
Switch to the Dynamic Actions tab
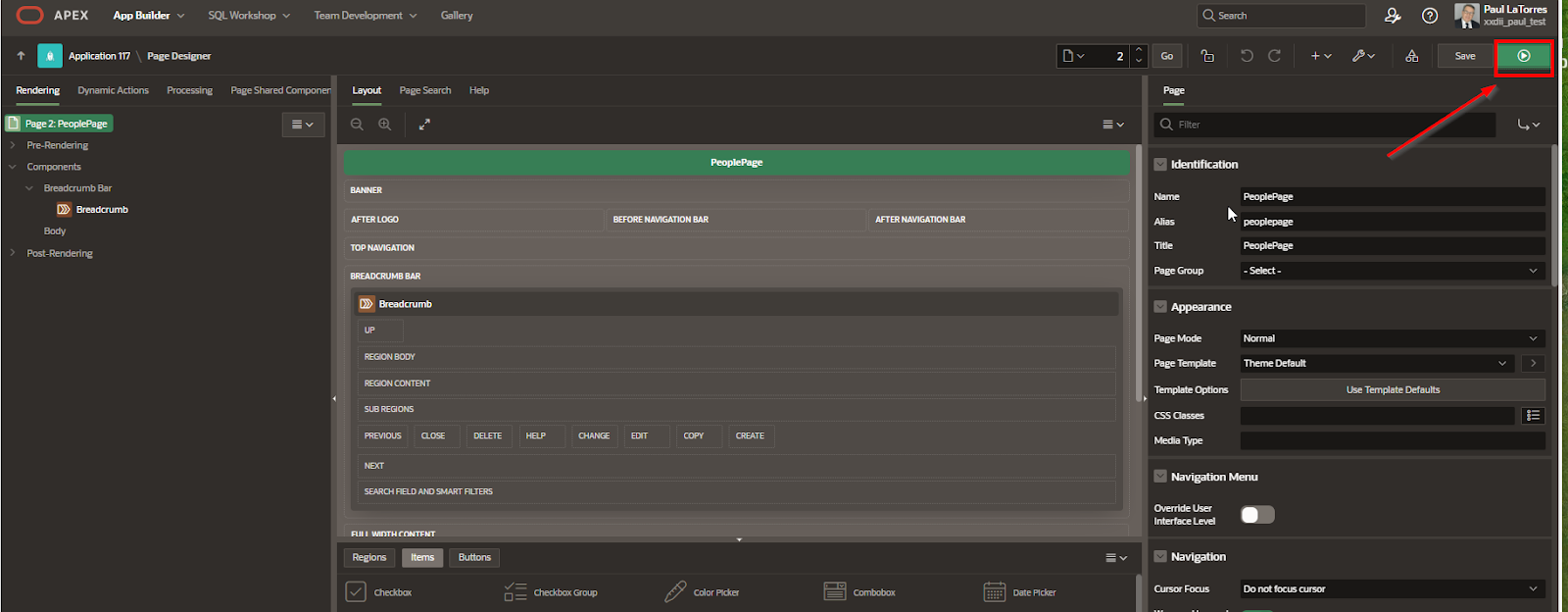tap(113, 90)
